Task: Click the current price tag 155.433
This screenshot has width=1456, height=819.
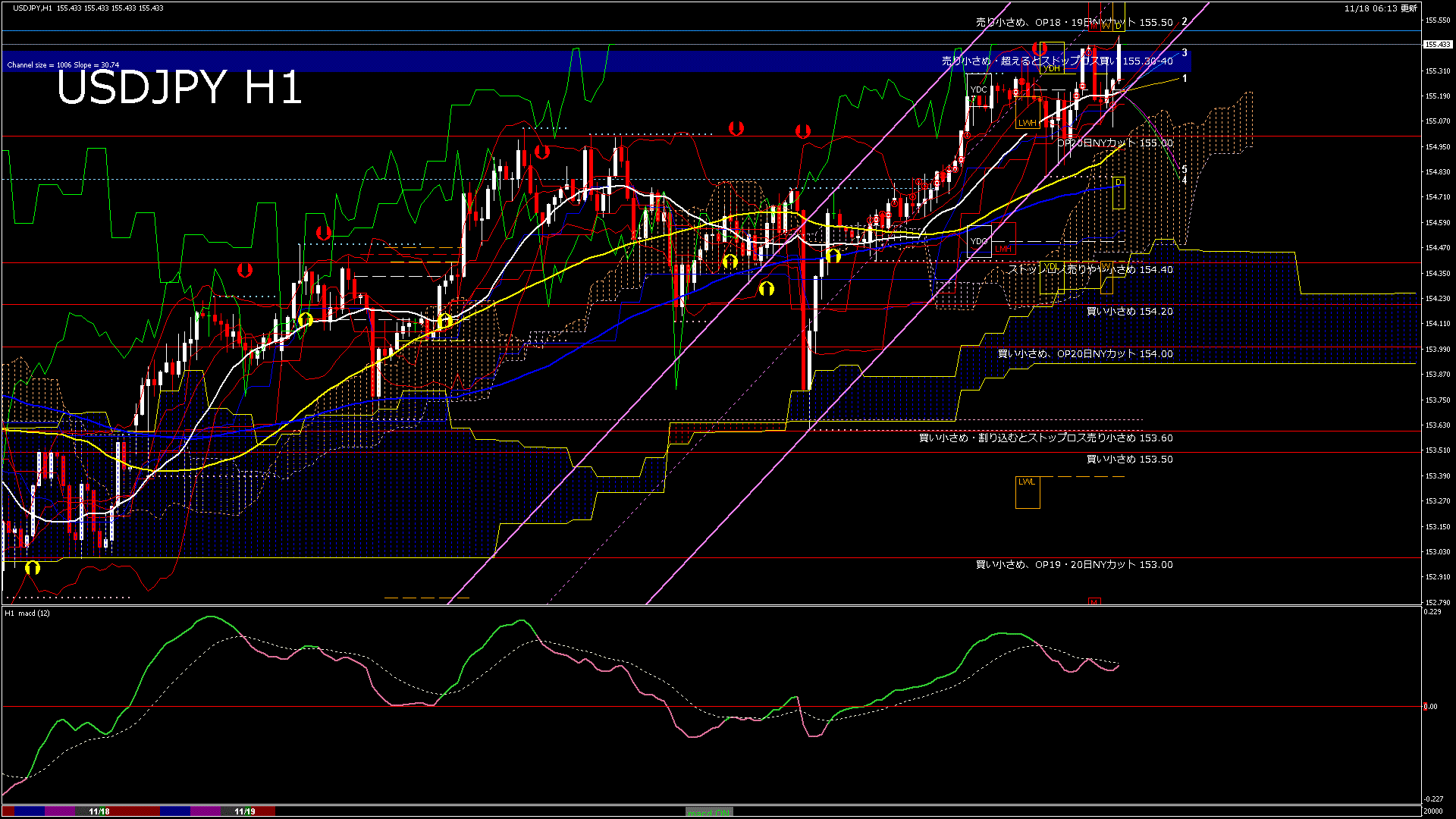Action: pyautogui.click(x=1437, y=45)
